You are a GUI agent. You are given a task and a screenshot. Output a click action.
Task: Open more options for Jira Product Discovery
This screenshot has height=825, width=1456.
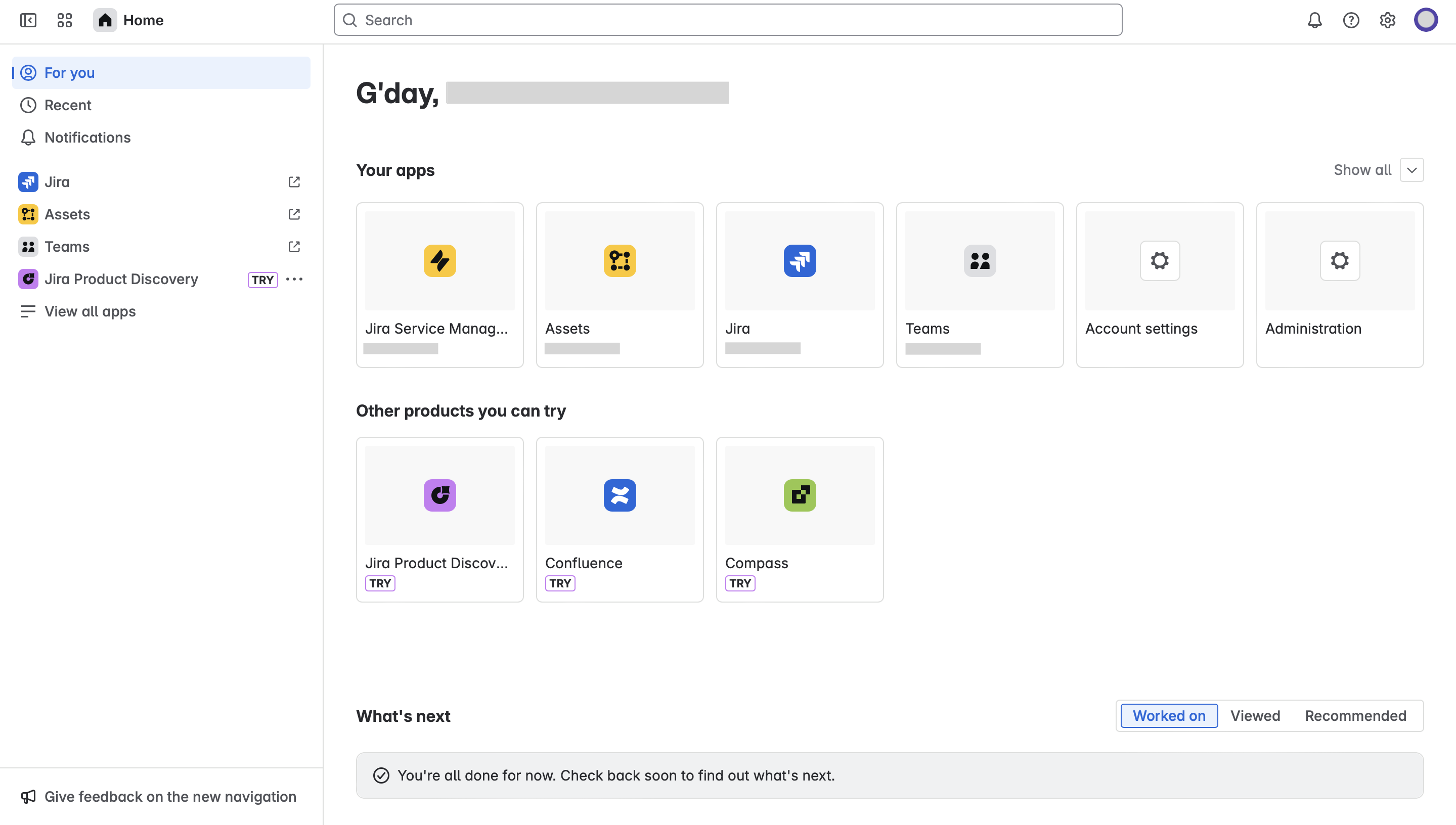(x=294, y=279)
